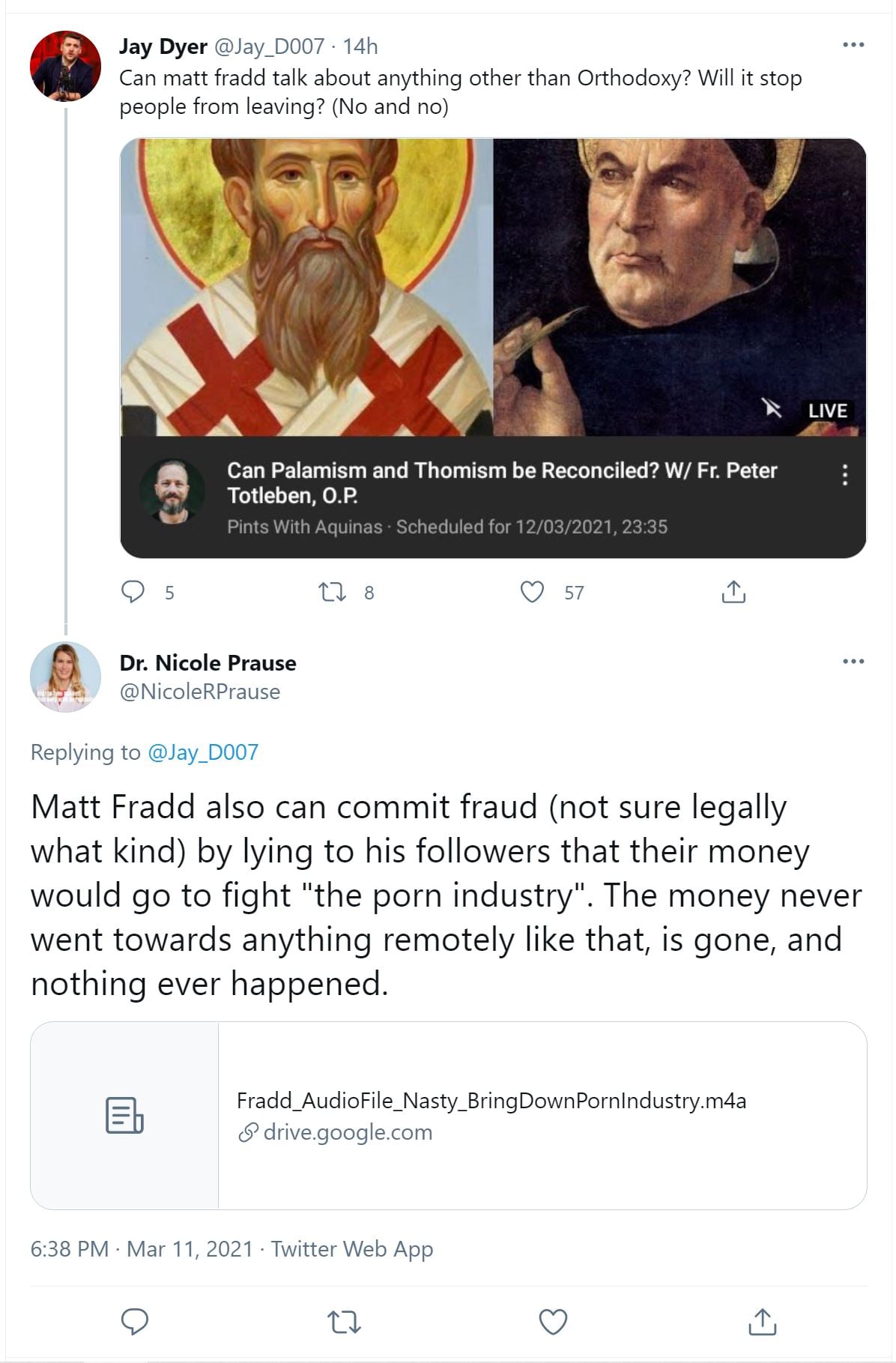Click reply icon on Jay Dyer's tweet
The height and width of the screenshot is (1363, 896).
(133, 592)
